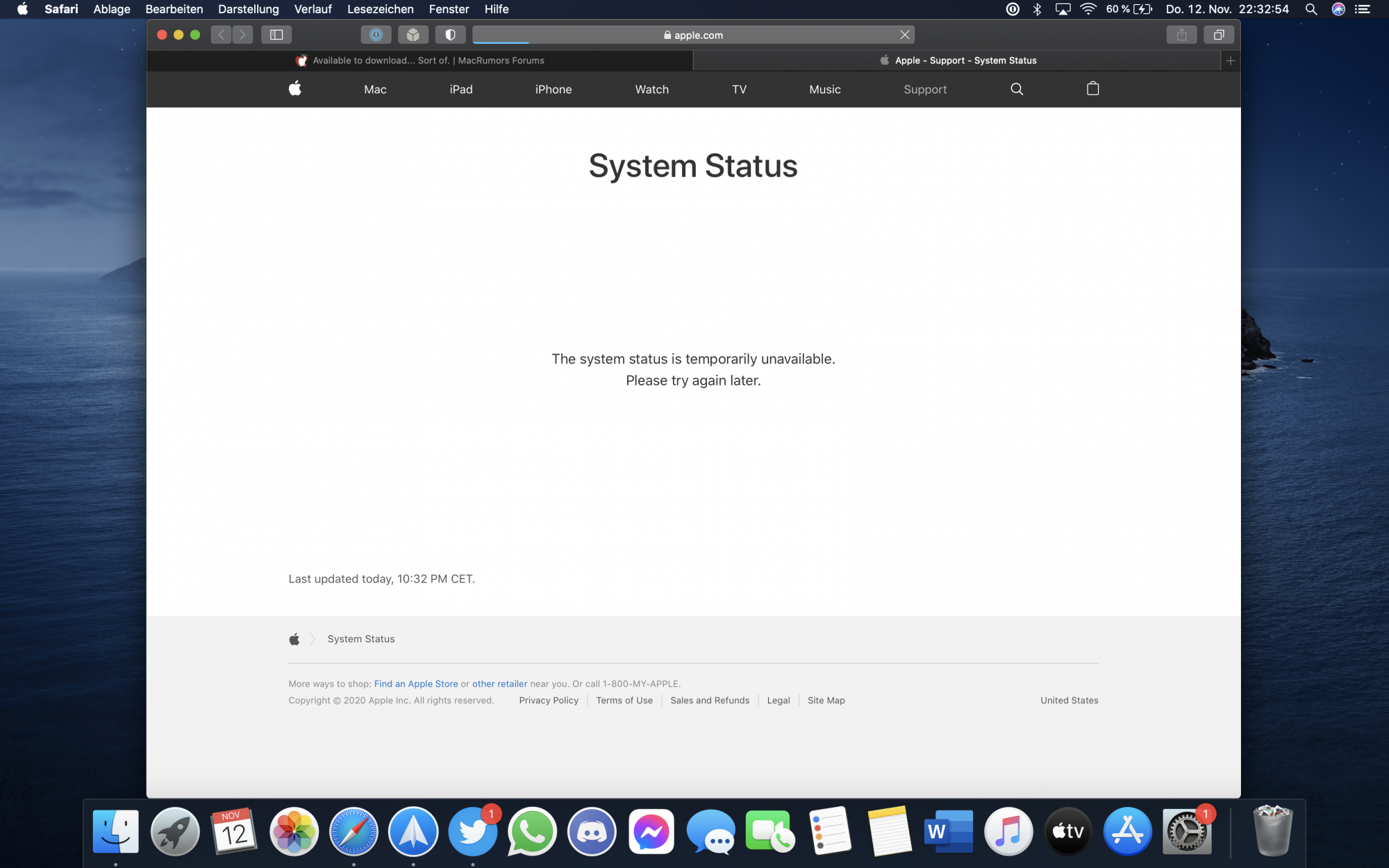Open the Lesezeichen menu
The width and height of the screenshot is (1389, 868).
[380, 9]
